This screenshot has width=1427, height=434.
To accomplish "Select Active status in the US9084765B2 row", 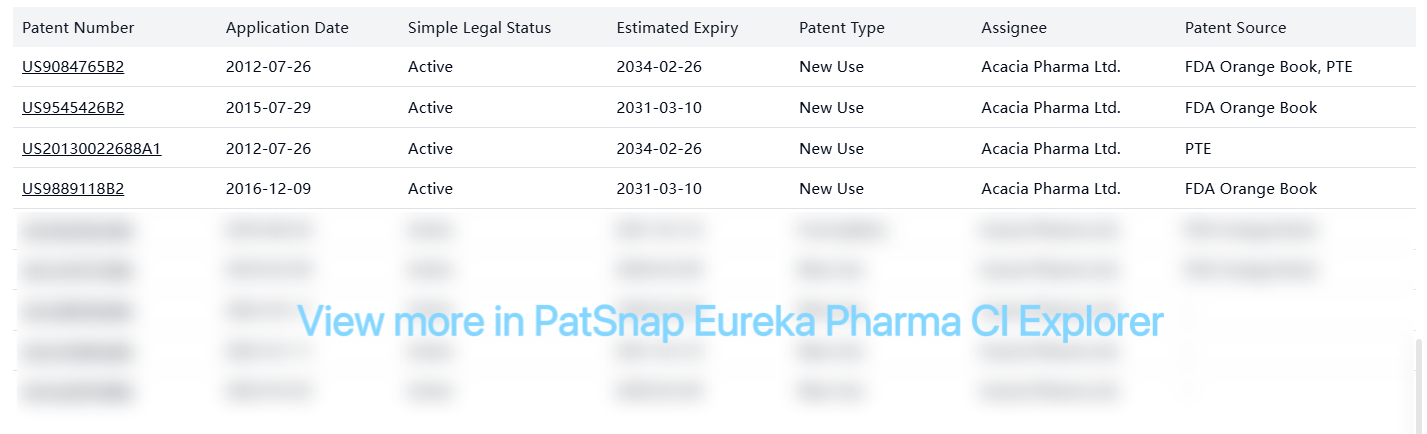I will [x=430, y=67].
